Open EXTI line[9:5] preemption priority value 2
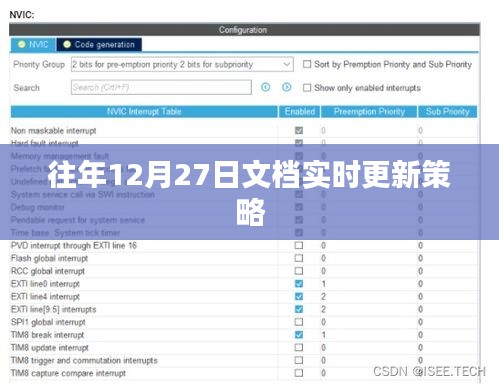Screen dimensions: 499x385 tap(323, 309)
